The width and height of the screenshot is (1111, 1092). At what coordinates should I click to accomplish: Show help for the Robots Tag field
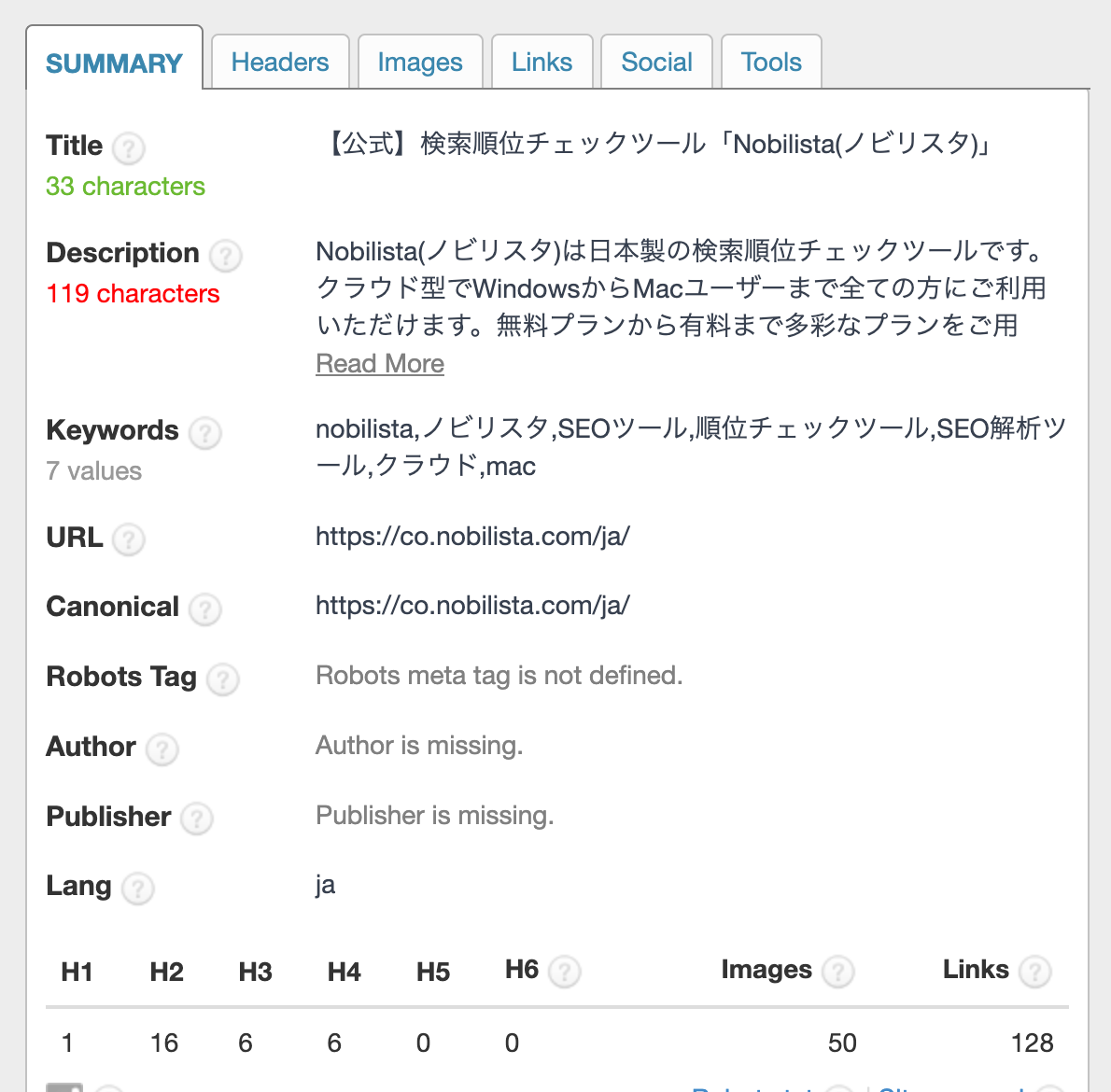pos(222,680)
